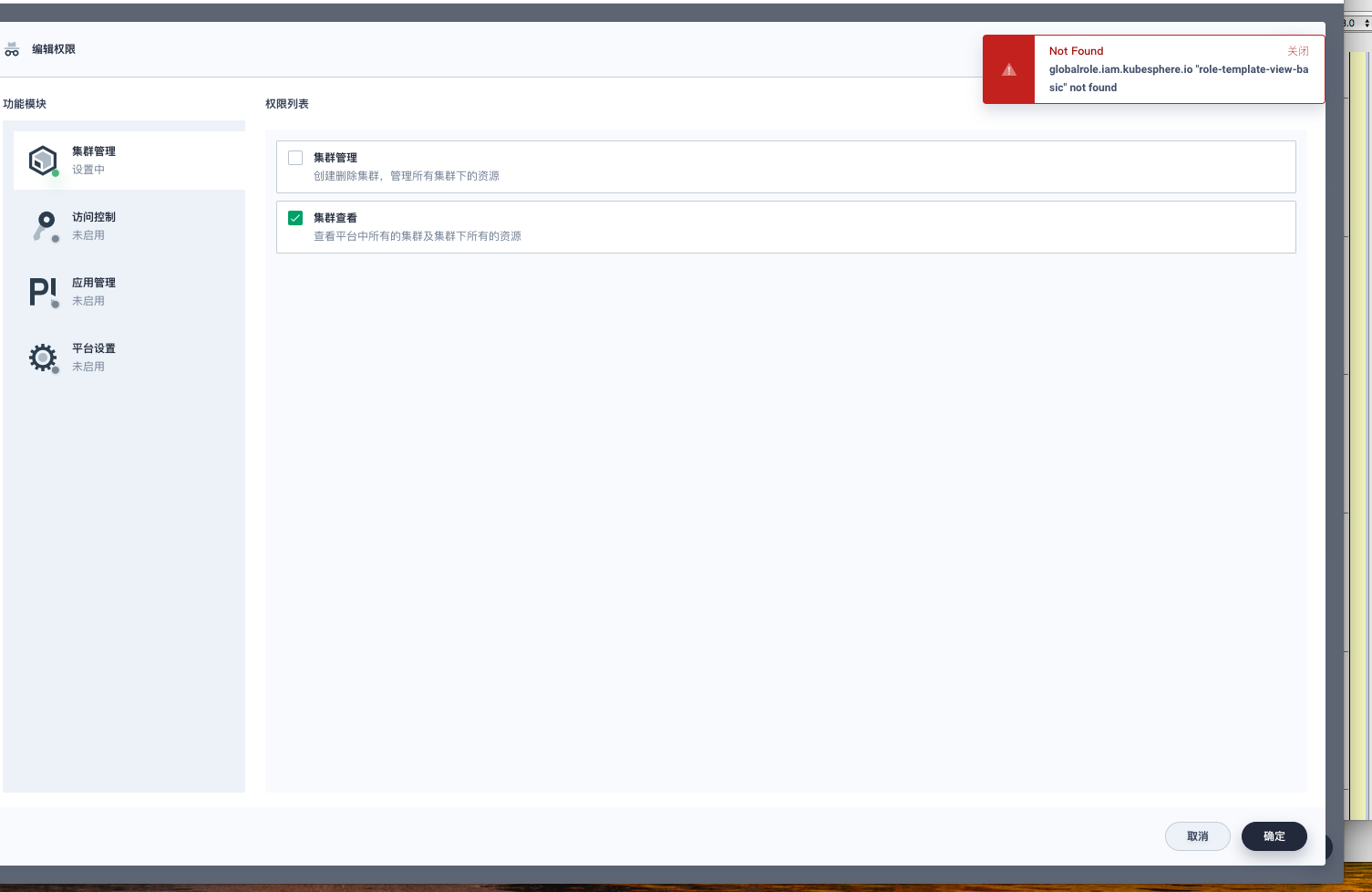
Task: Select the 平台设置 gear icon
Action: (43, 358)
